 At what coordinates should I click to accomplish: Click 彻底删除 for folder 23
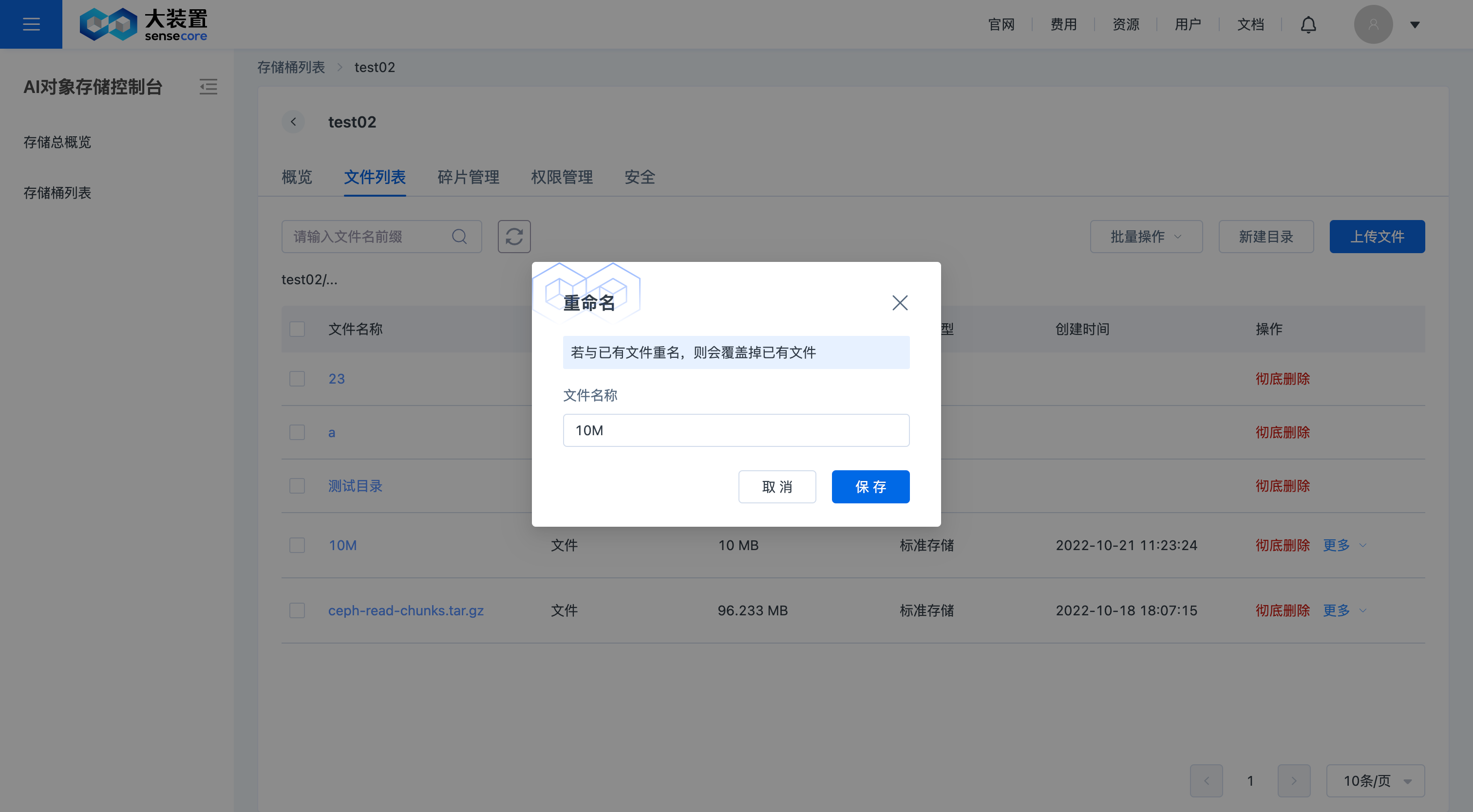coord(1283,379)
